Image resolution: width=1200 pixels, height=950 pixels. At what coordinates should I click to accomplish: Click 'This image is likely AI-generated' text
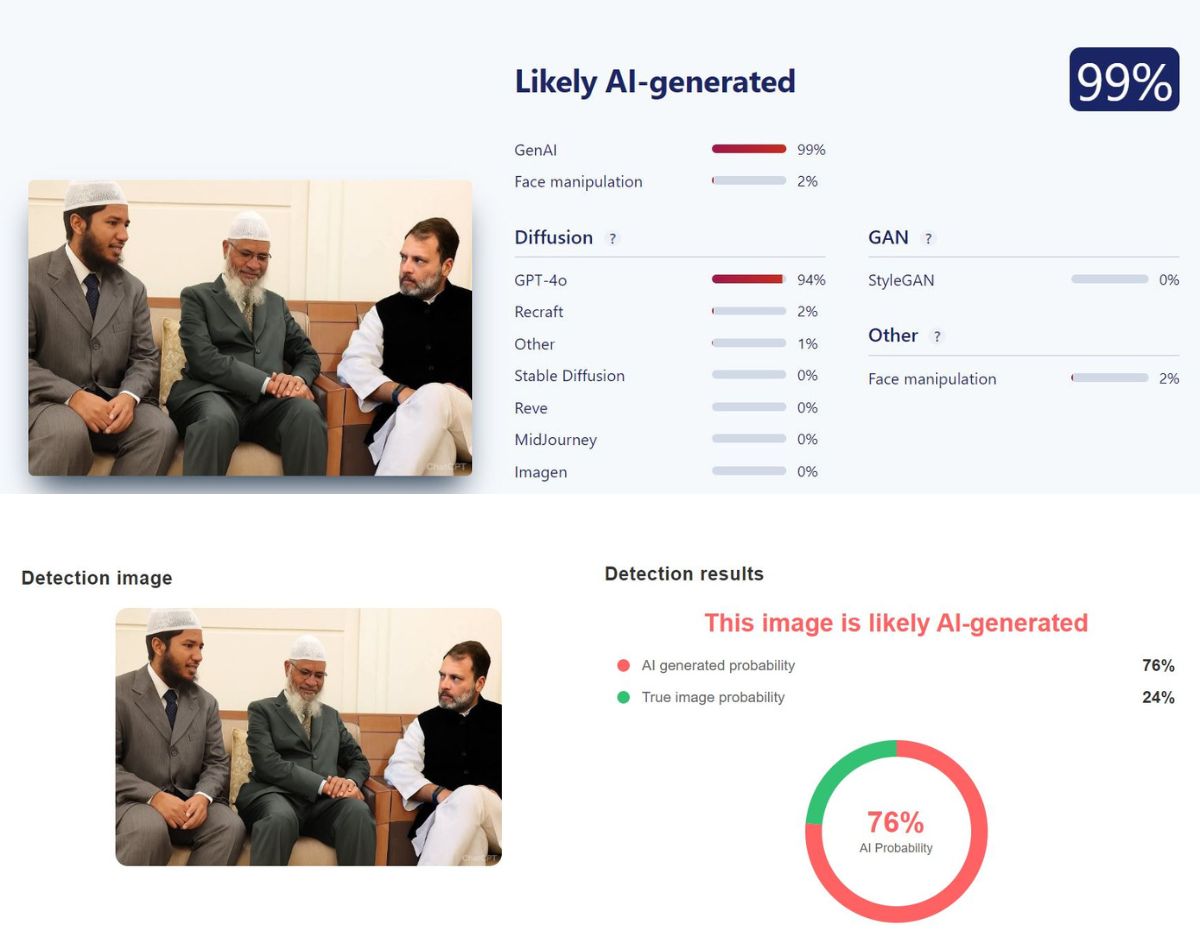pos(896,623)
